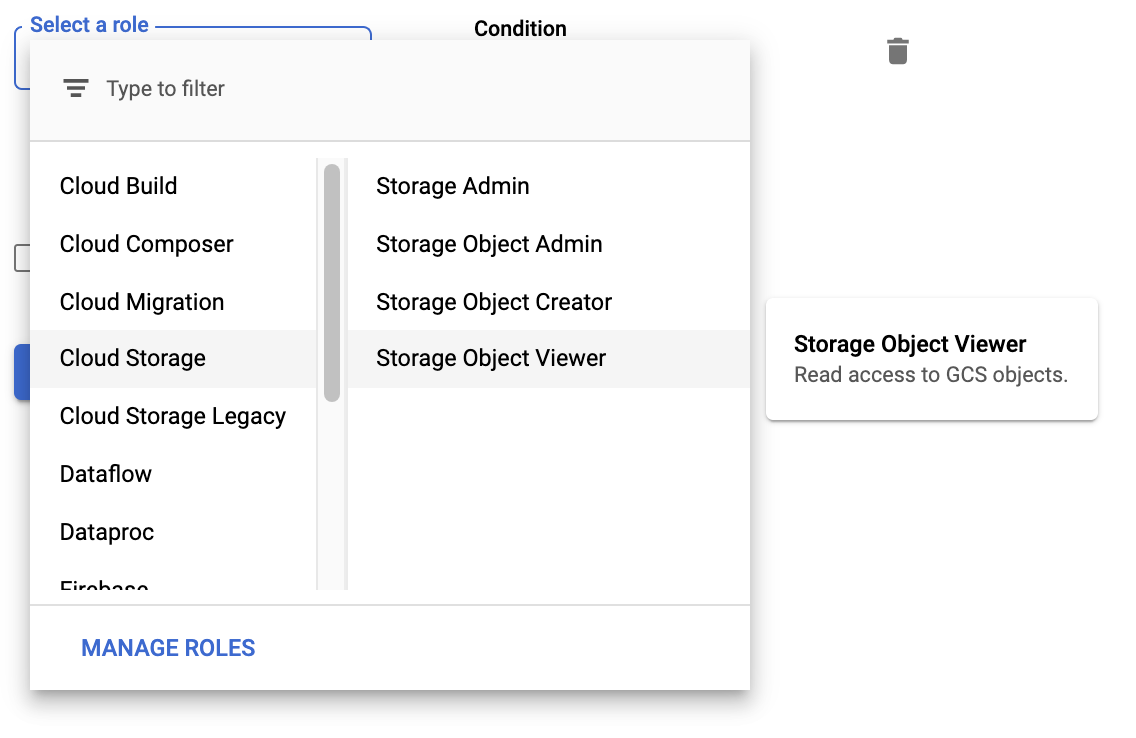Type in the filter input field
Viewport: 1136px width, 738px height.
point(400,89)
